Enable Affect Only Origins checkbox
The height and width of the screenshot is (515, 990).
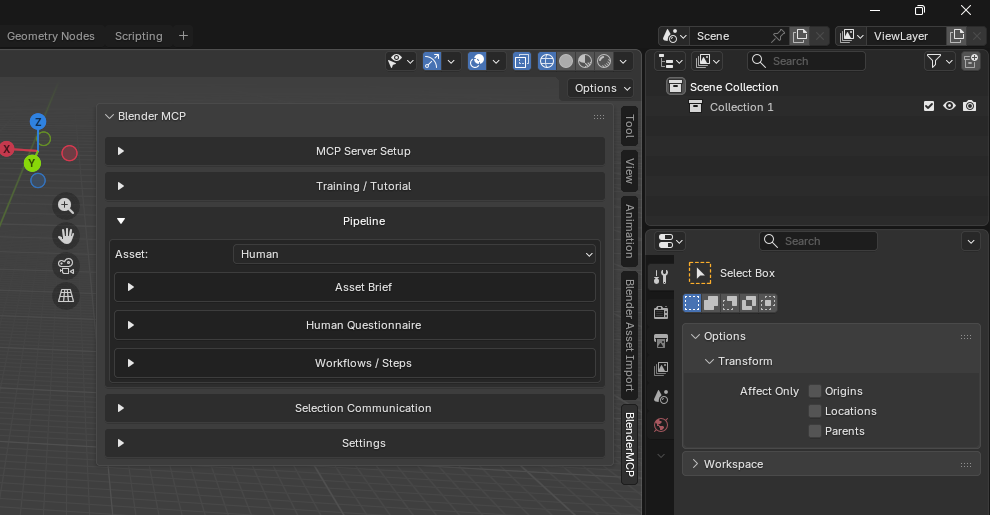(x=815, y=391)
